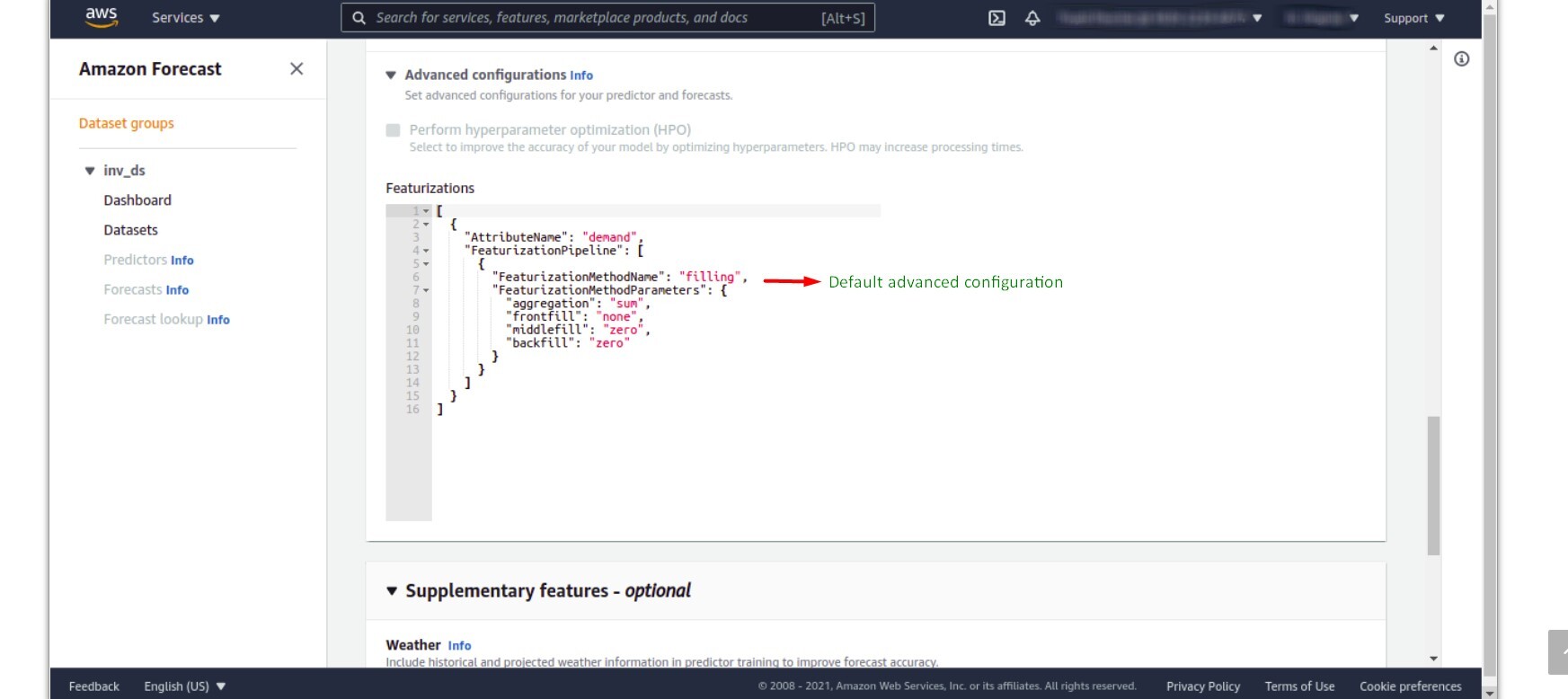The height and width of the screenshot is (699, 1568).
Task: Open the blurred account name dropdown
Action: 1159,18
